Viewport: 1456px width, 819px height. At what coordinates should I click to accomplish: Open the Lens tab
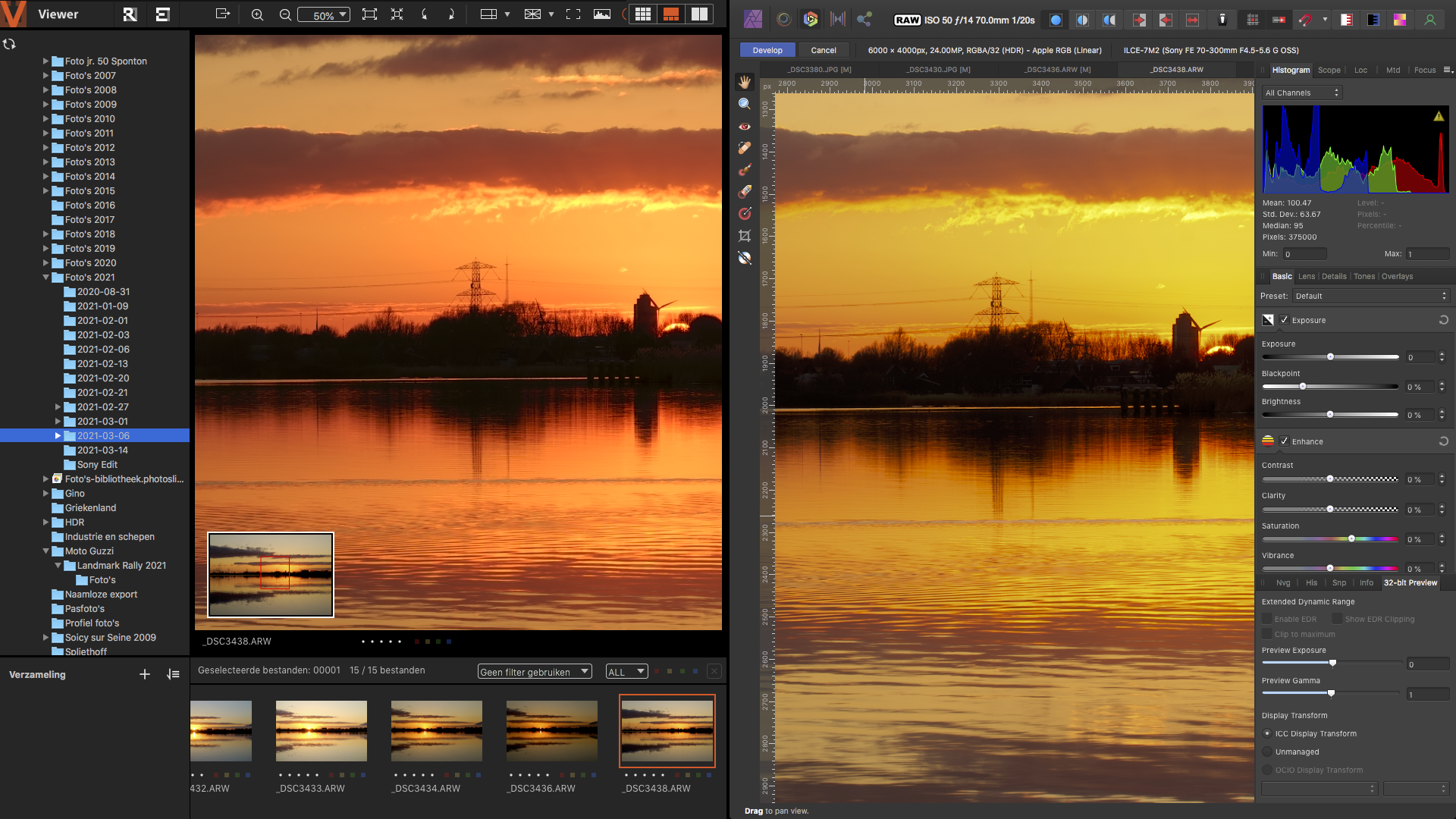1307,276
